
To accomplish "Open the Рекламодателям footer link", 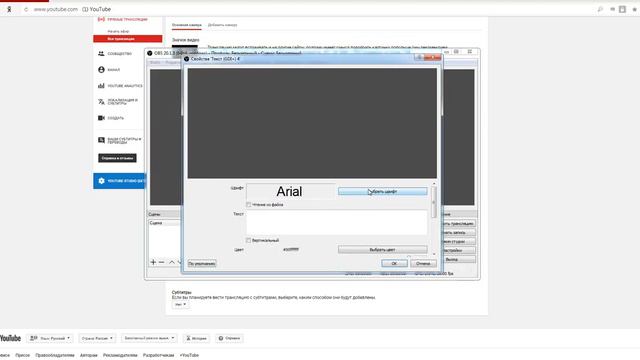I will click(x=120, y=355).
